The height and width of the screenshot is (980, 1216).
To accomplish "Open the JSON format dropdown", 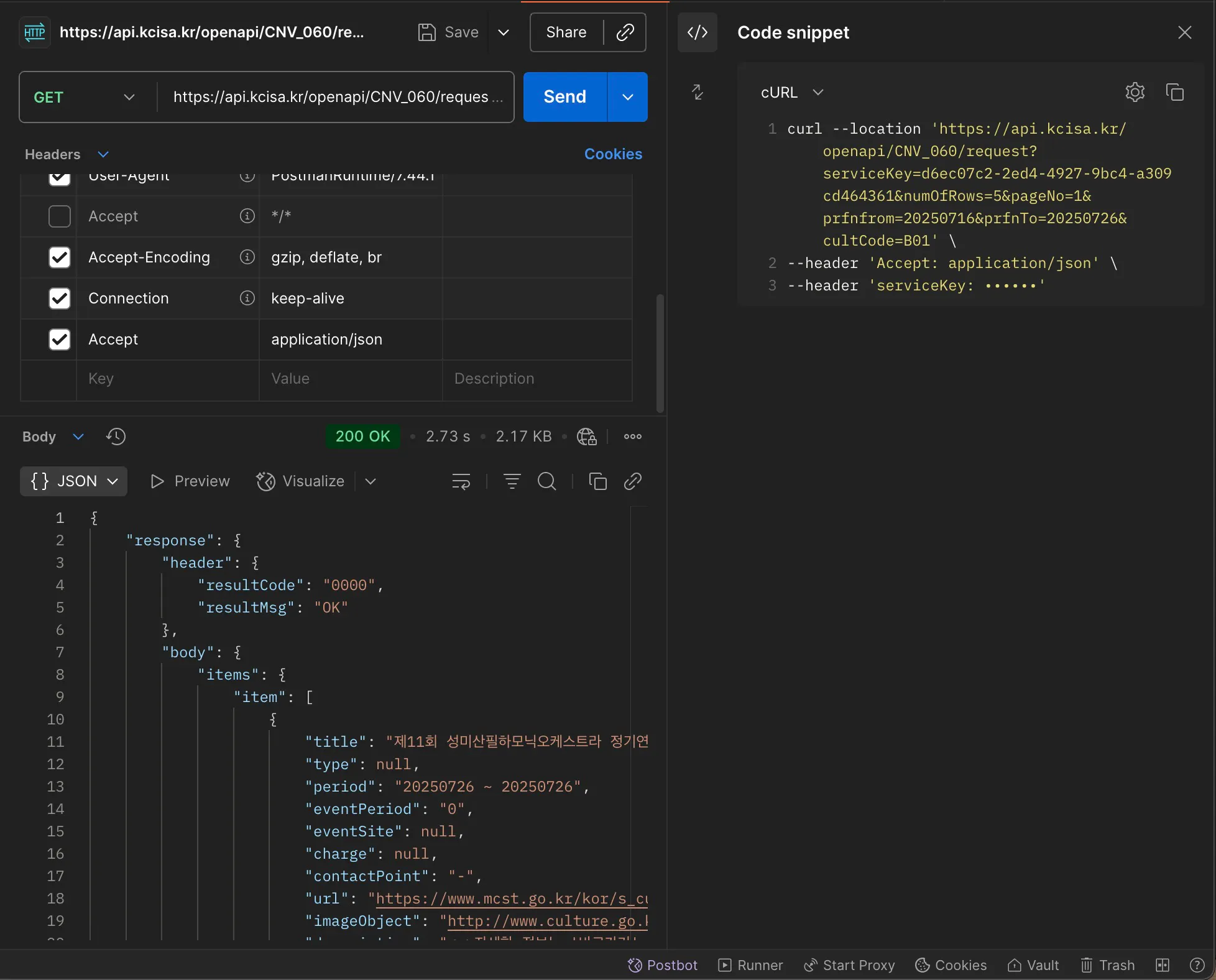I will pyautogui.click(x=74, y=481).
